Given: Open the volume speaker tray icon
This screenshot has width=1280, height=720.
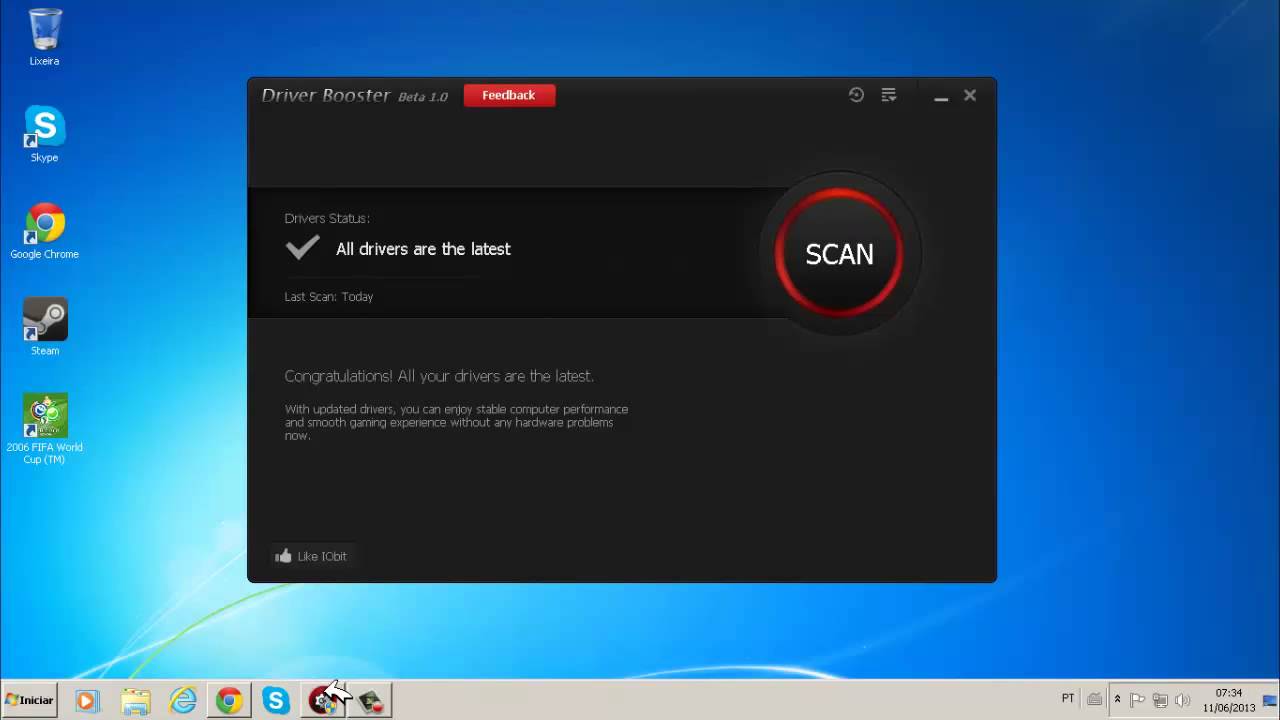Looking at the screenshot, I should pos(1183,700).
